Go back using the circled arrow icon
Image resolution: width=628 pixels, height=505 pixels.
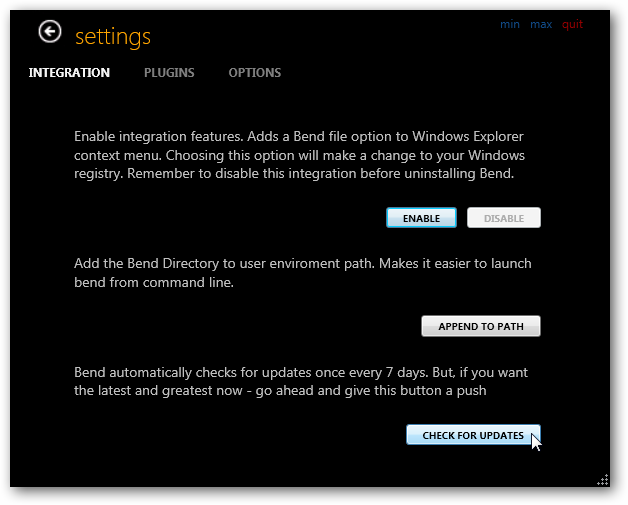click(x=50, y=31)
